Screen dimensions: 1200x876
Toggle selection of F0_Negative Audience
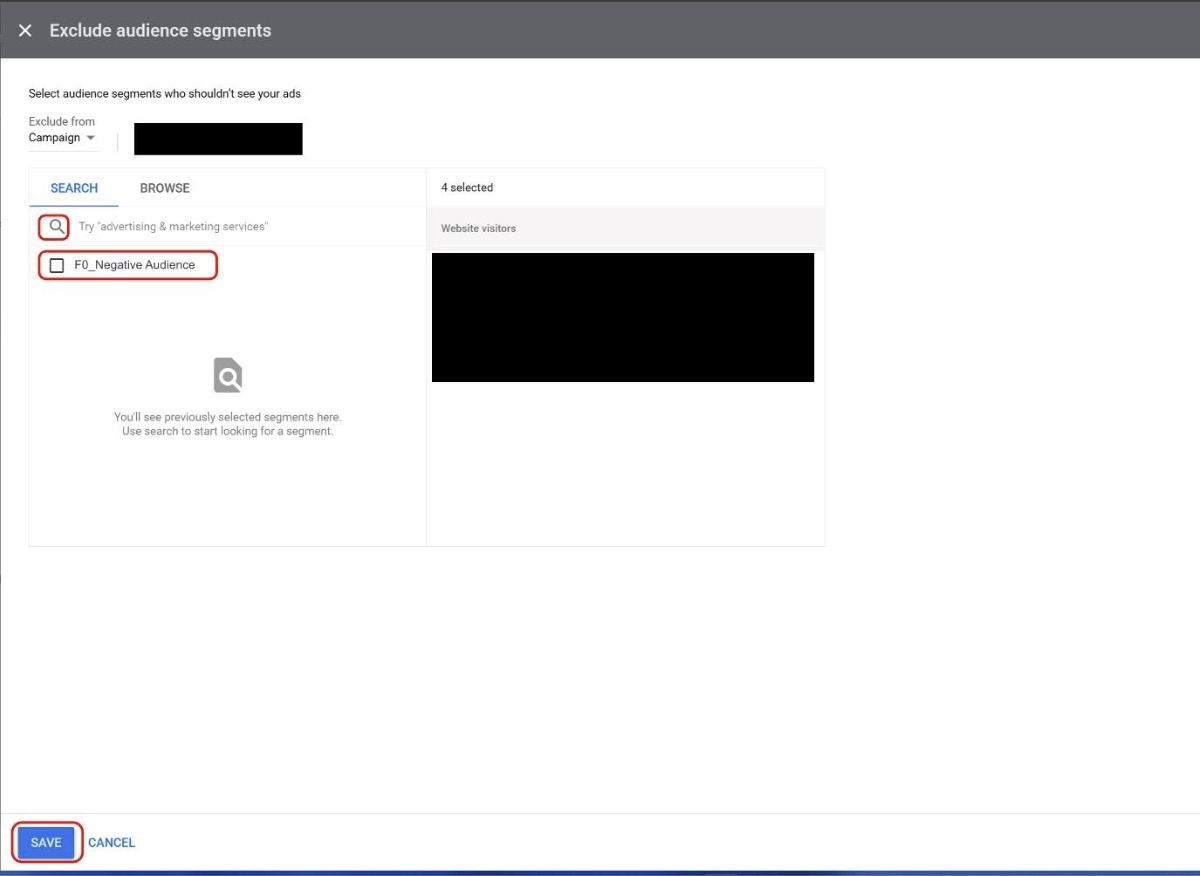[55, 264]
